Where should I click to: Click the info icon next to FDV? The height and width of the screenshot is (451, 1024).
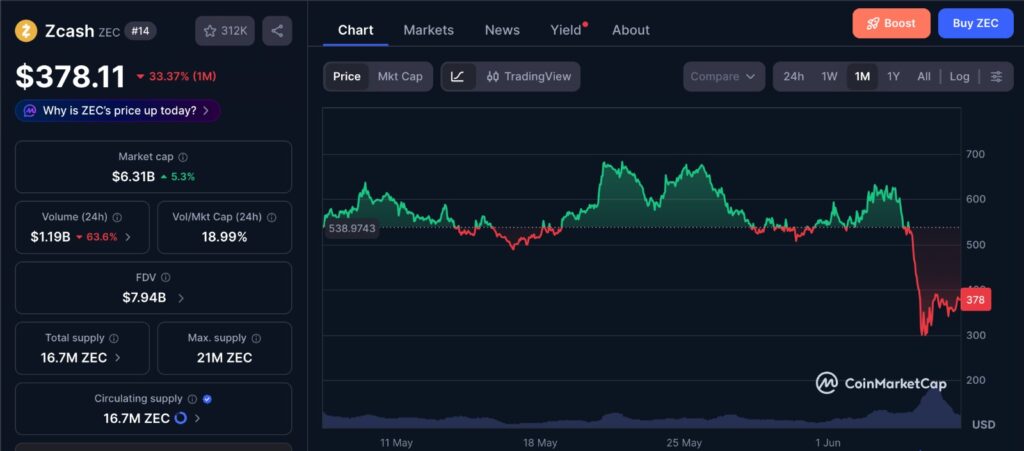pyautogui.click(x=166, y=277)
